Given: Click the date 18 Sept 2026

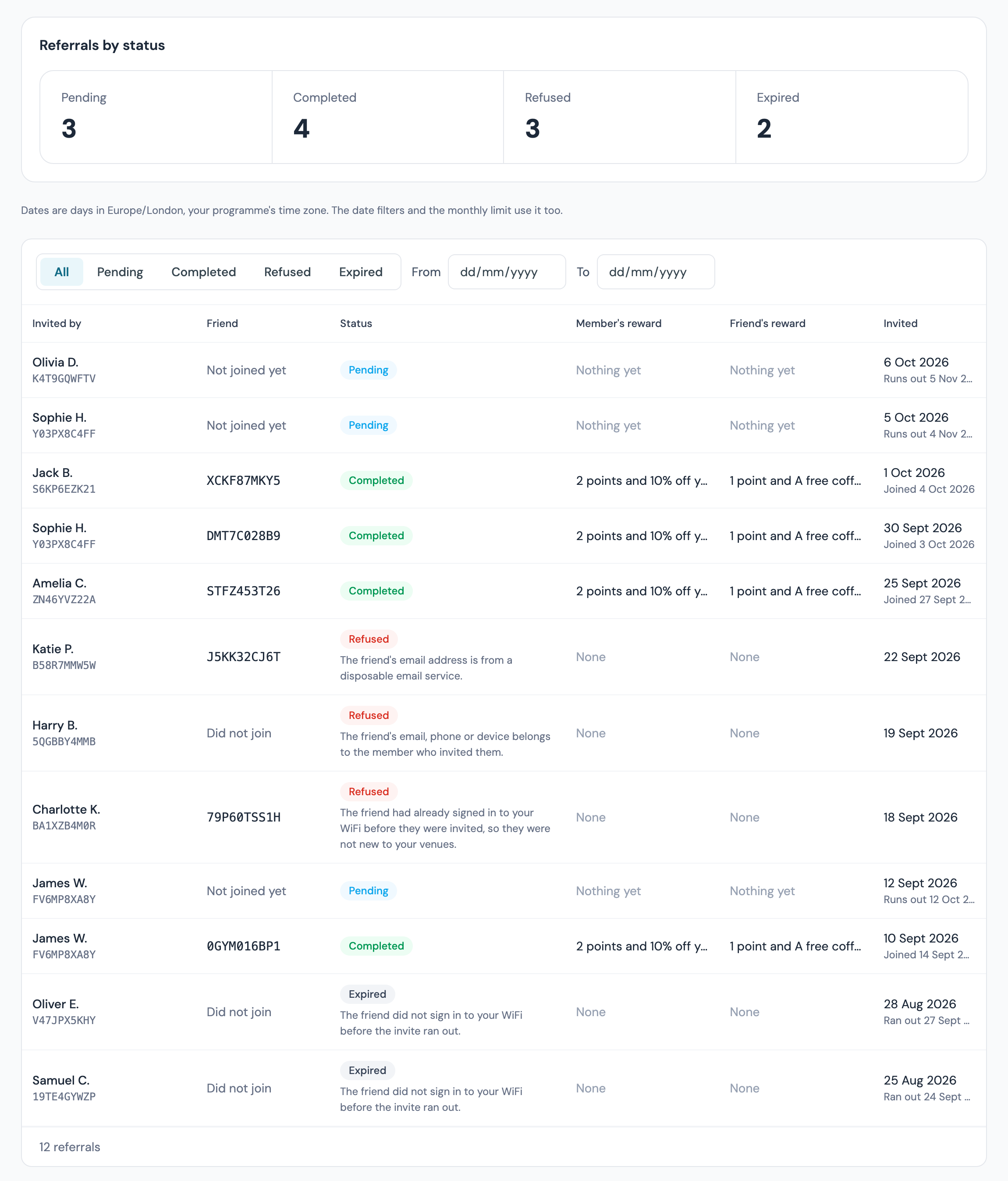Looking at the screenshot, I should point(920,817).
